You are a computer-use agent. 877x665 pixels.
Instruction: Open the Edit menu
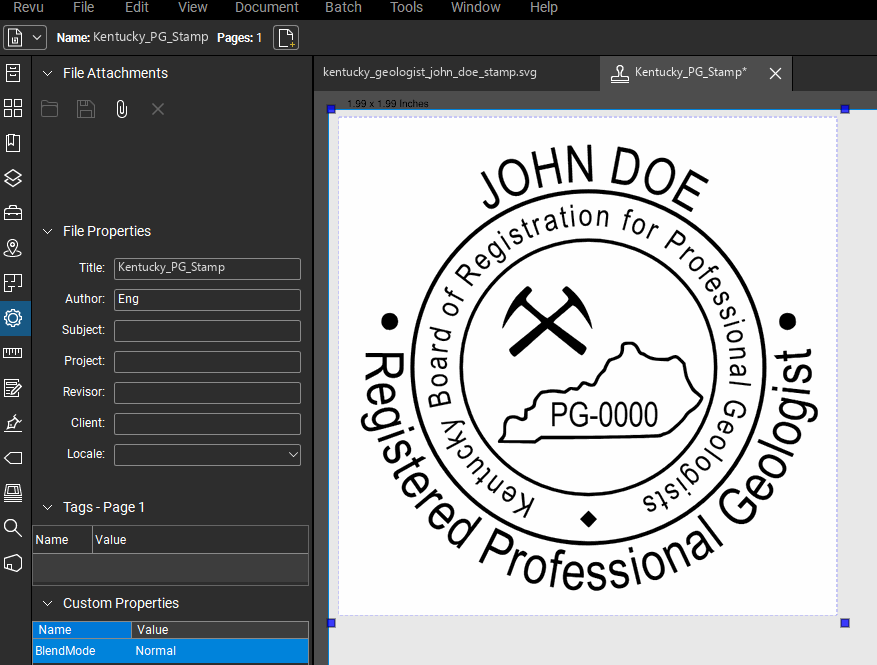(x=136, y=7)
